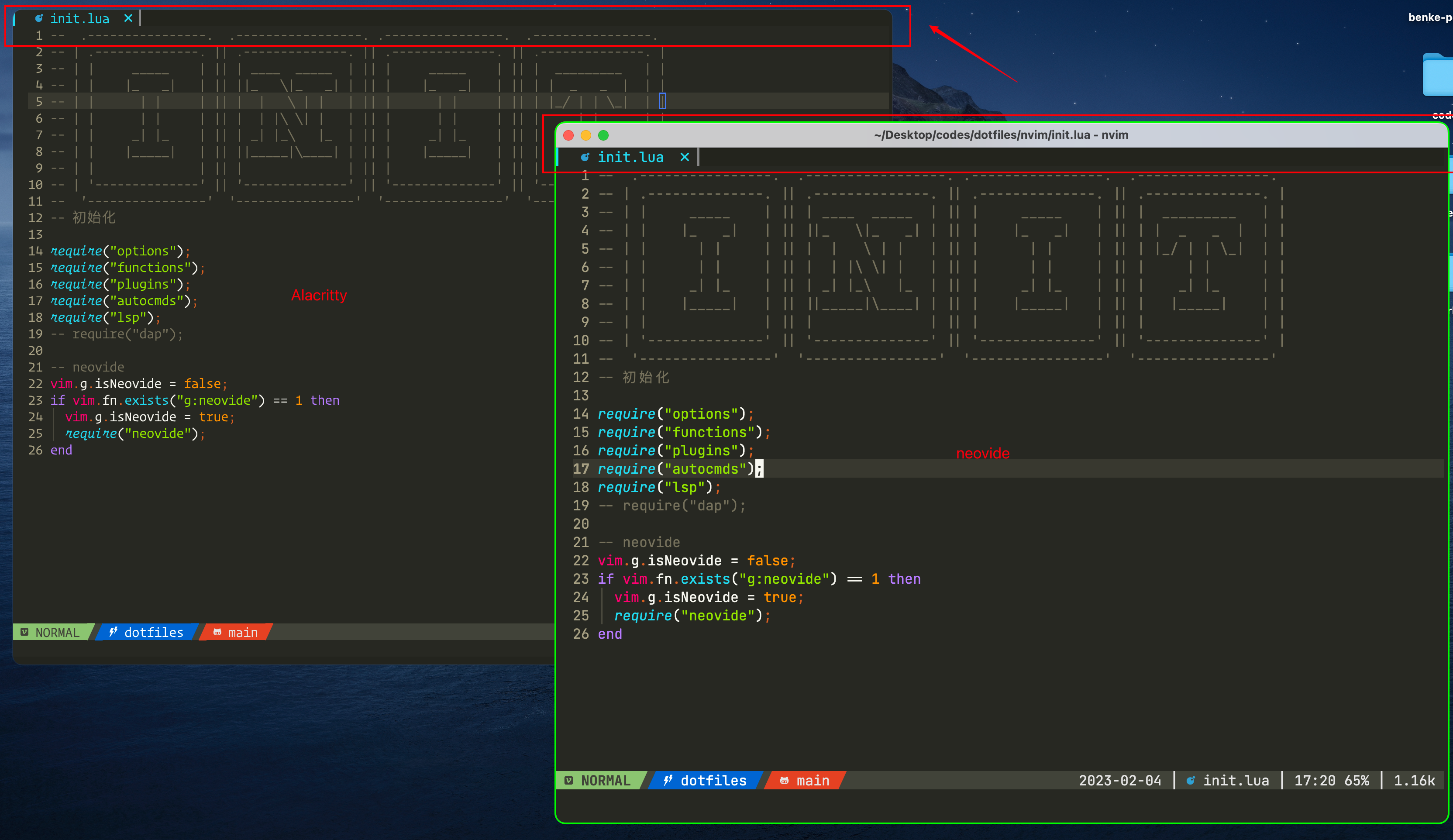Click the lightning icon beside dotfiles in Alacritty statusline
The height and width of the screenshot is (840, 1453).
(x=113, y=632)
